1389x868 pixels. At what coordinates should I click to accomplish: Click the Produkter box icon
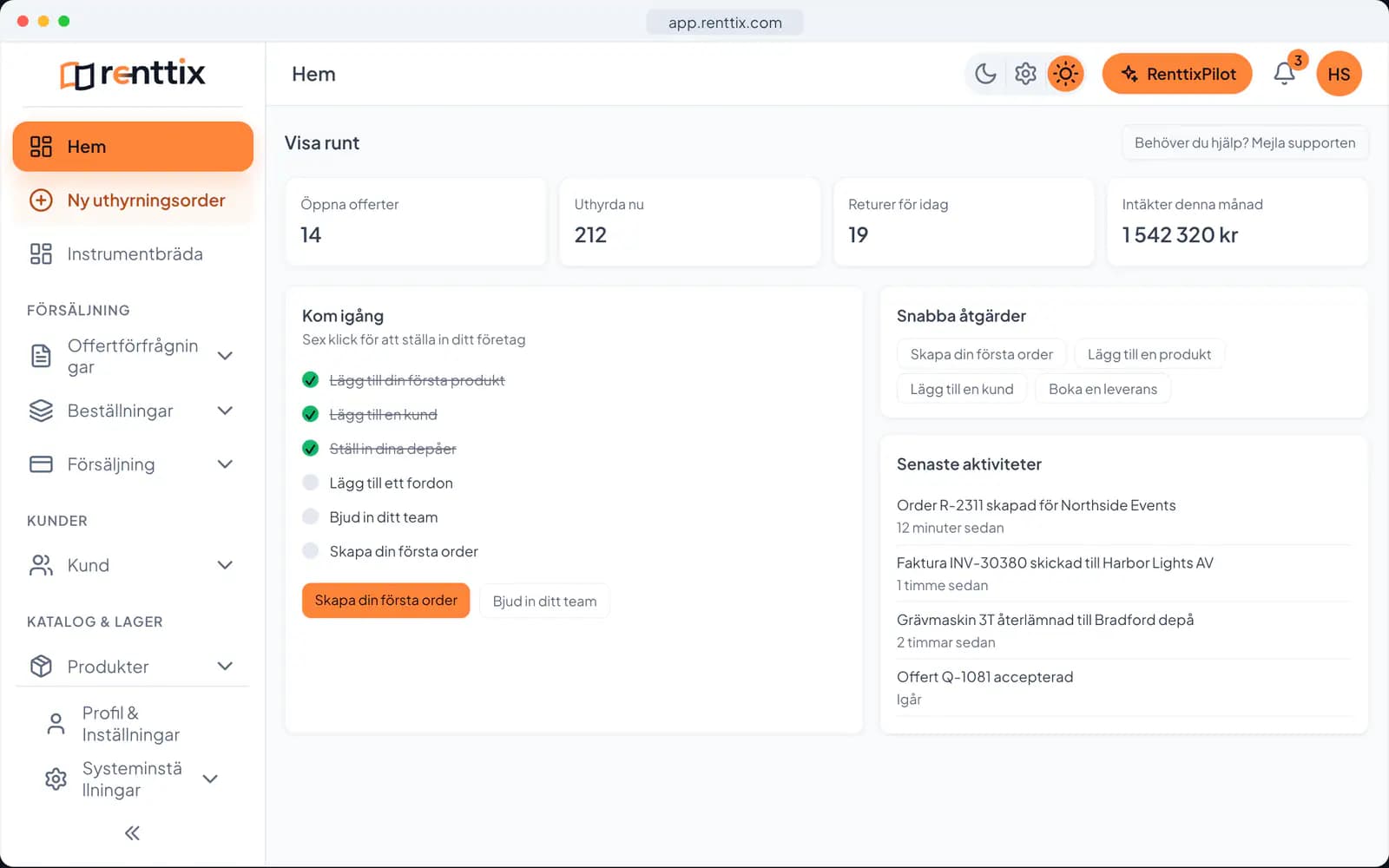click(41, 666)
